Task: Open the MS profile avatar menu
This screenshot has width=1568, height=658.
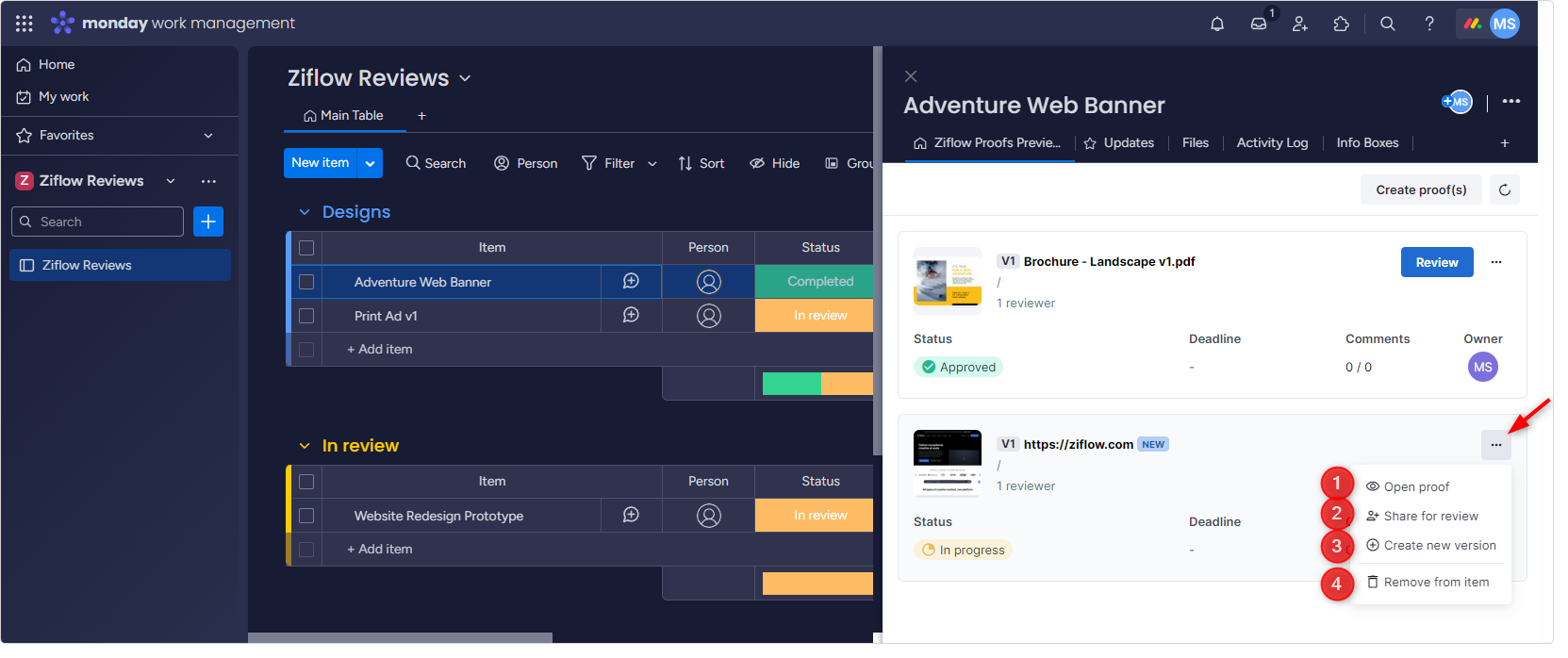Action: (x=1505, y=24)
